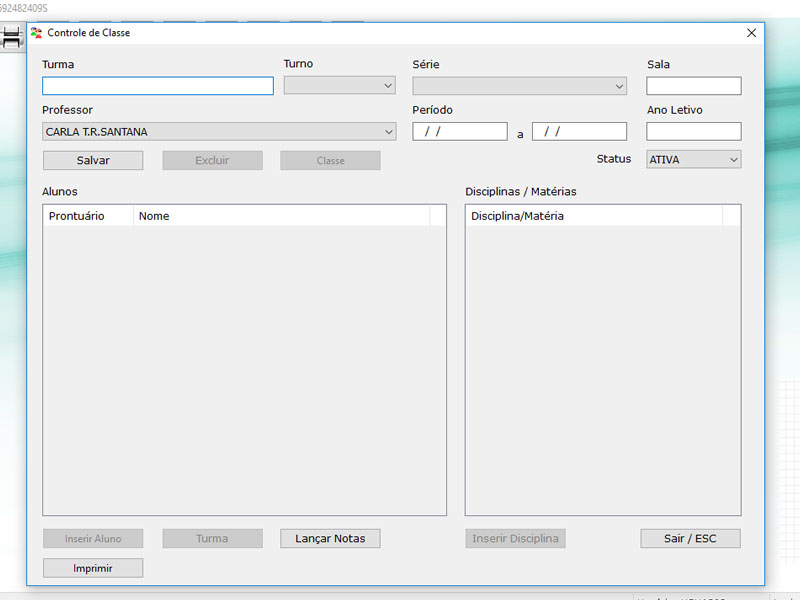The width and height of the screenshot is (800, 600).
Task: Click the Período start date field
Action: click(459, 132)
